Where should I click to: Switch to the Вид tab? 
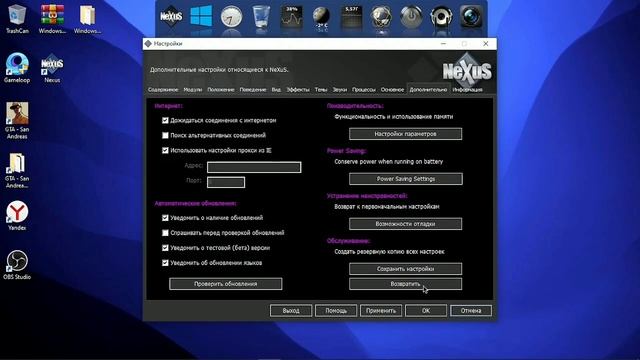[x=276, y=89]
